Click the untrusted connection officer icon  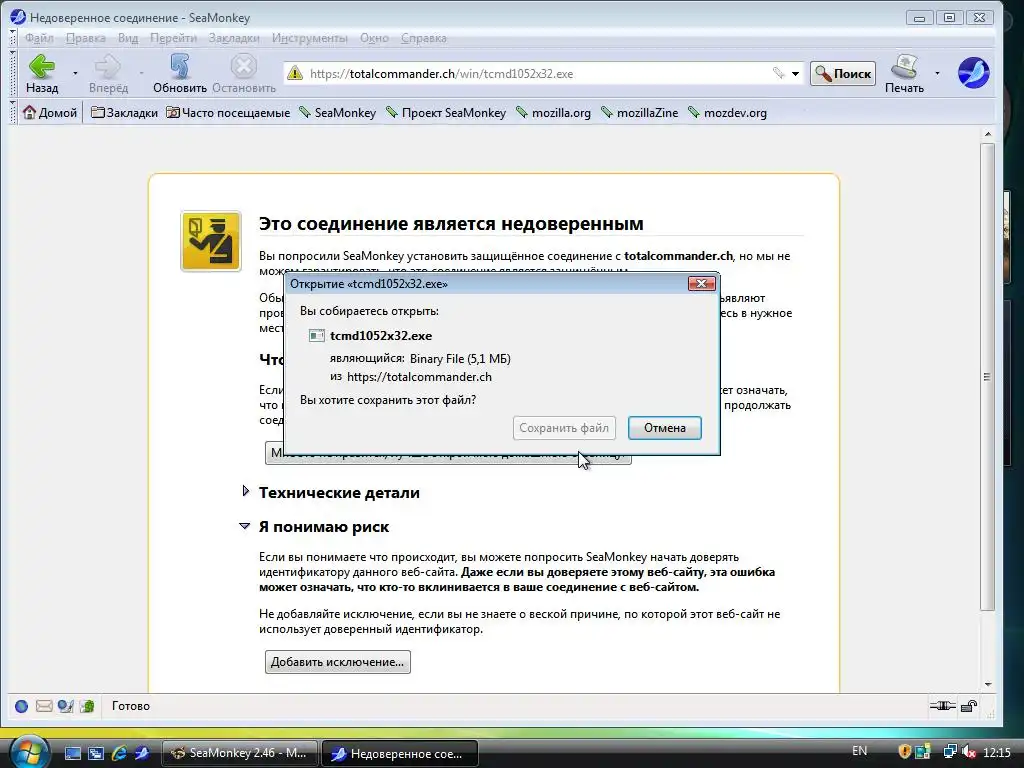coord(211,241)
